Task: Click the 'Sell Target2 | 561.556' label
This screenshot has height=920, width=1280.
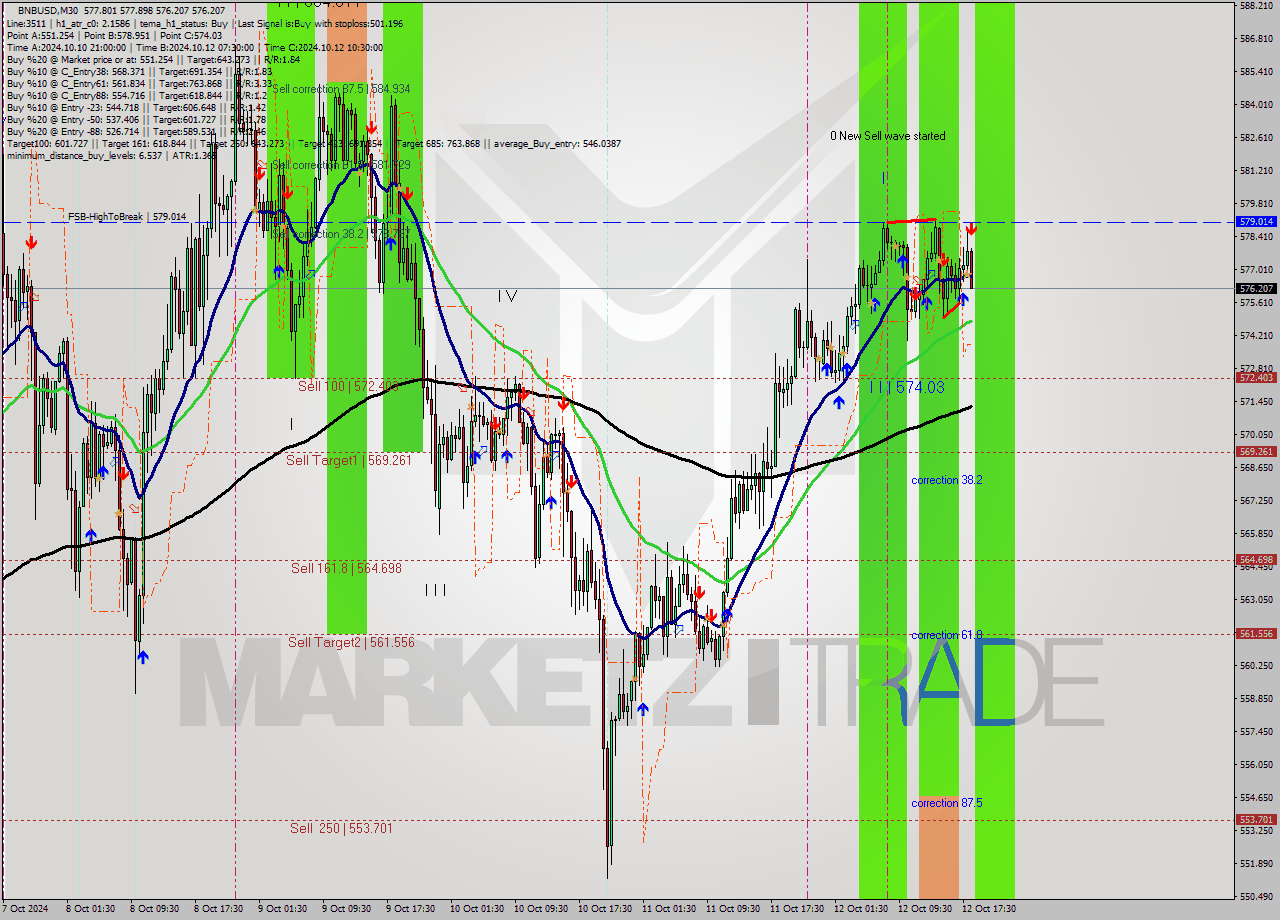Action: tap(351, 642)
